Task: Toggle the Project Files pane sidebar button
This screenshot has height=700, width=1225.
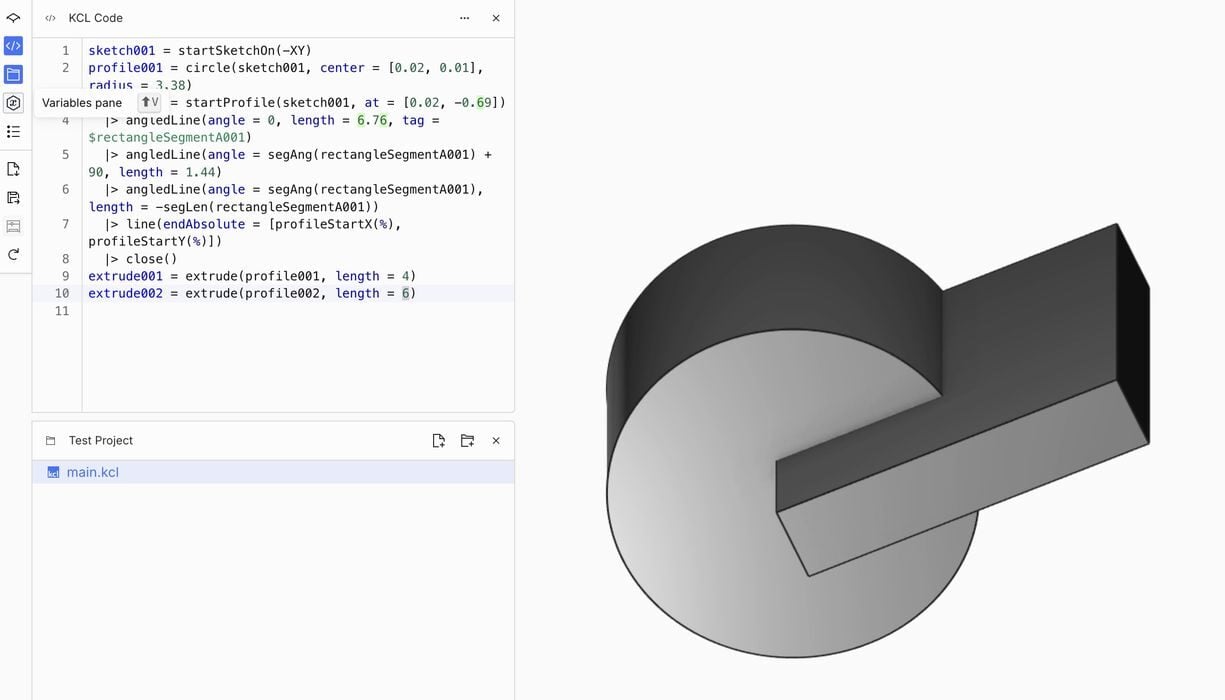Action: 13,74
